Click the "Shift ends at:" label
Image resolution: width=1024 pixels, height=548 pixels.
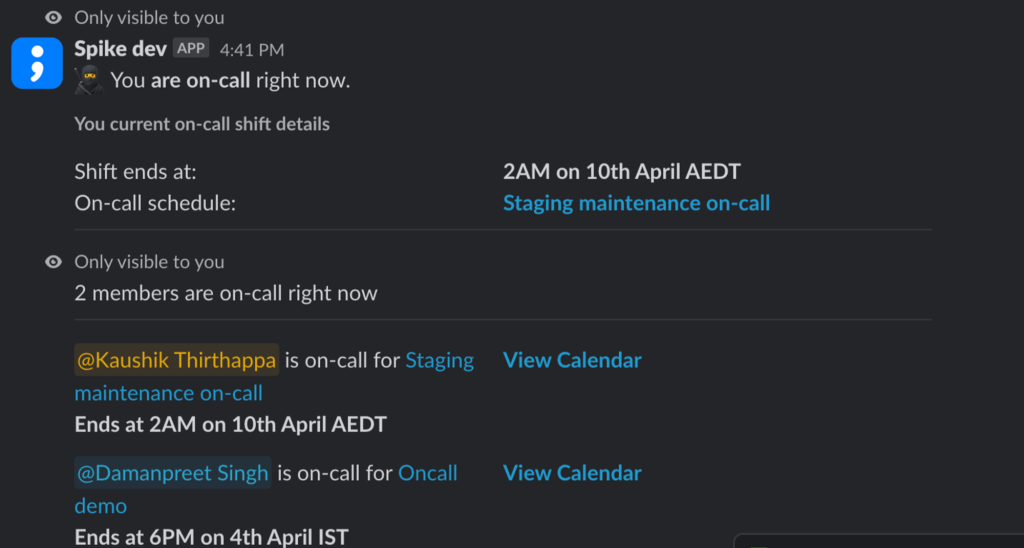coord(135,172)
